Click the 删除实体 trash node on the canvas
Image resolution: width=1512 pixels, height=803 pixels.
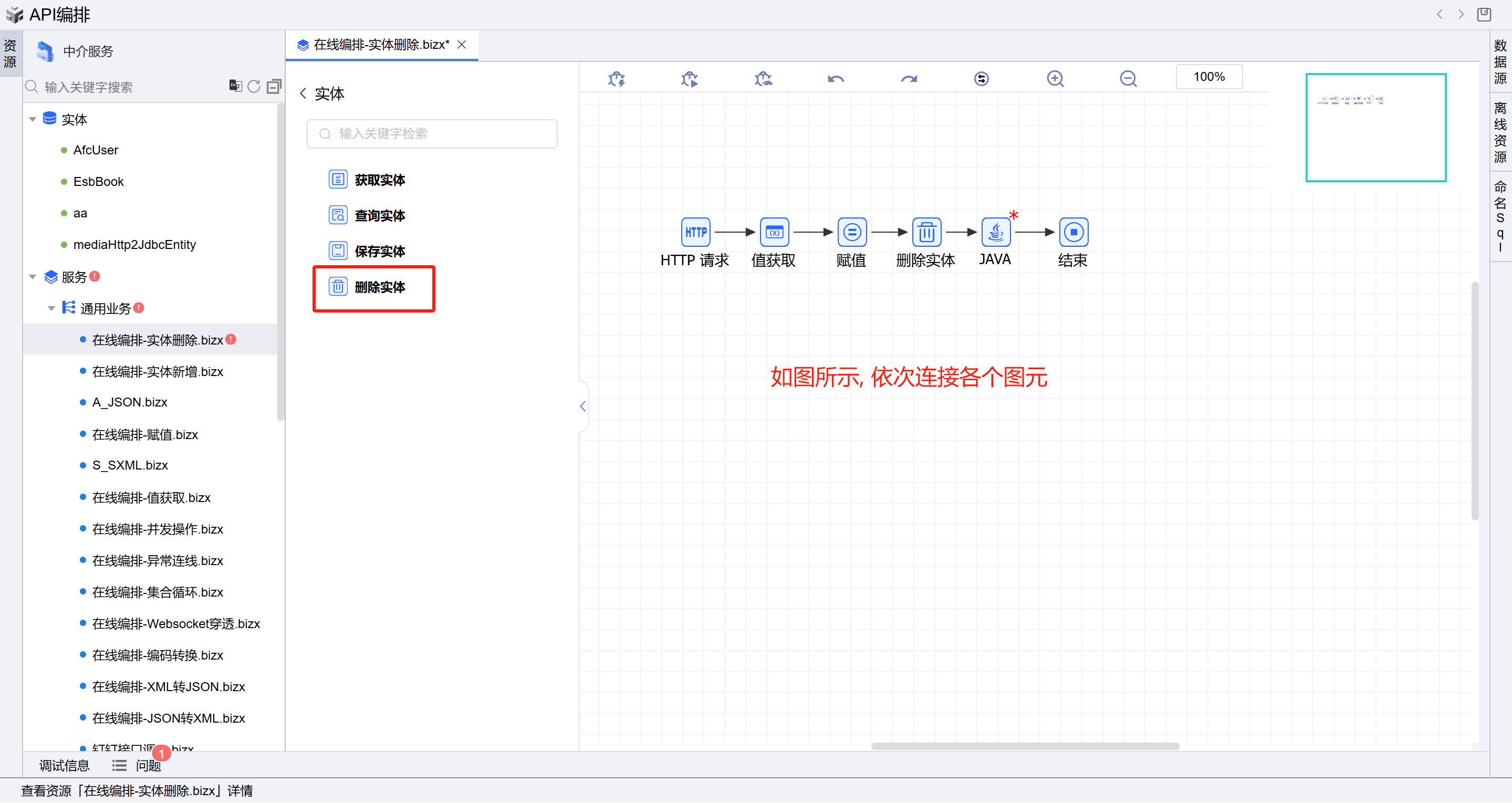tap(926, 233)
